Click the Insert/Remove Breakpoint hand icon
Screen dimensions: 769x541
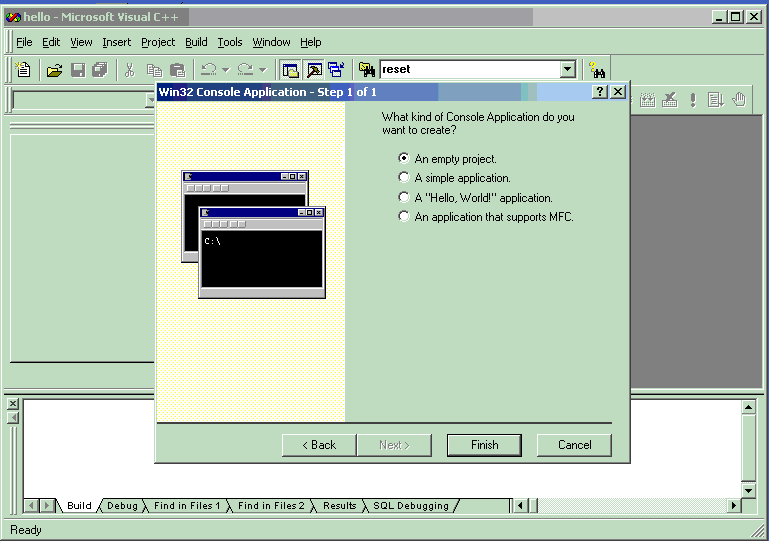(x=739, y=100)
